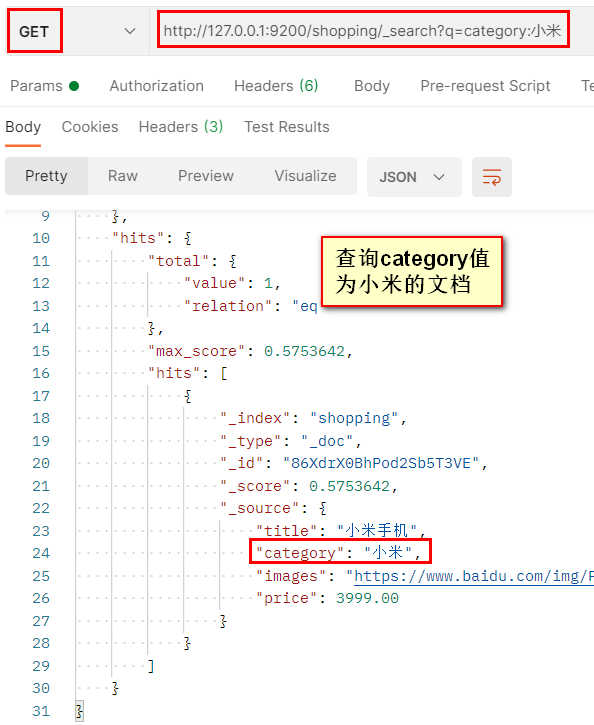View the response Headers (3) tab
The width and height of the screenshot is (594, 725).
181,127
